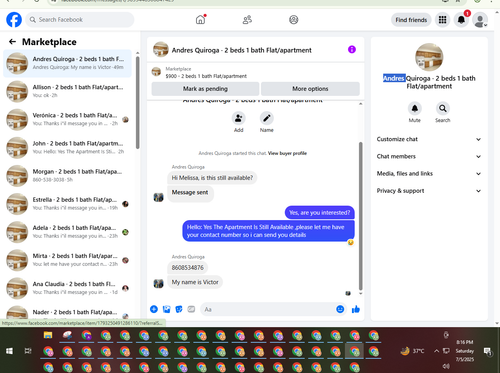Open the Home feed icon
Screen dimensions: 500x373
(201, 20)
